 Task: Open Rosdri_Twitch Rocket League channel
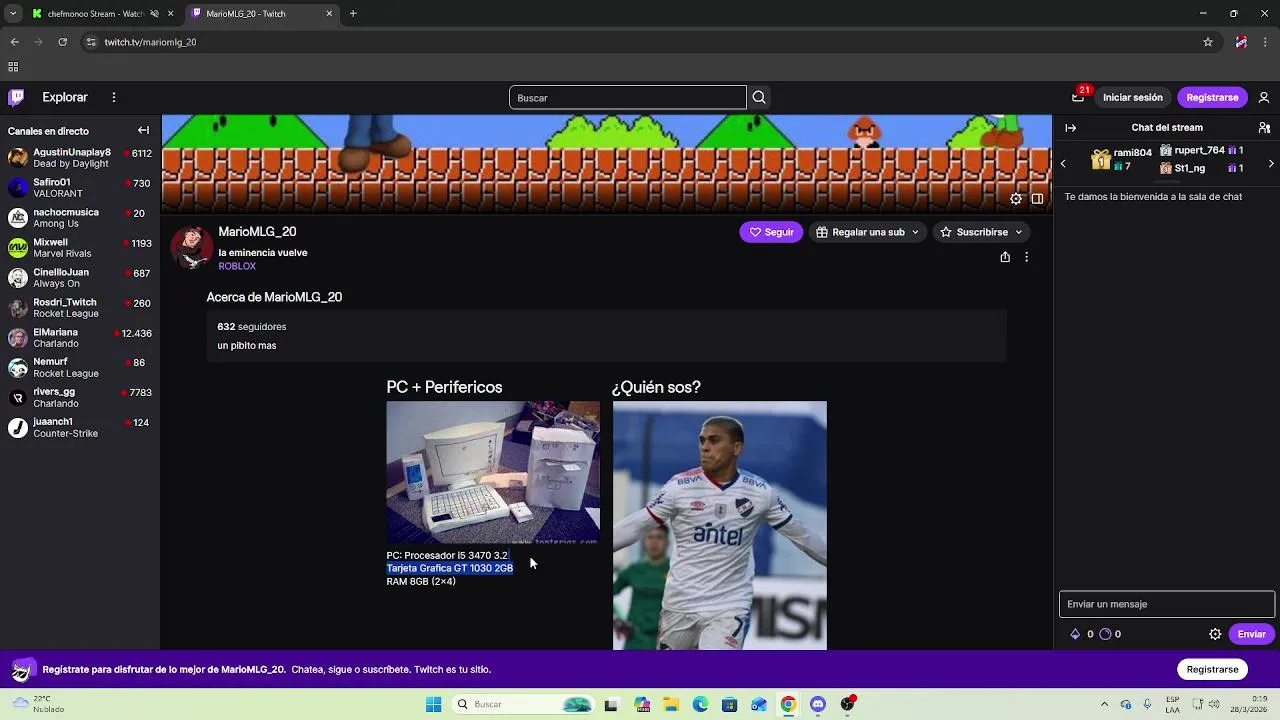80,308
